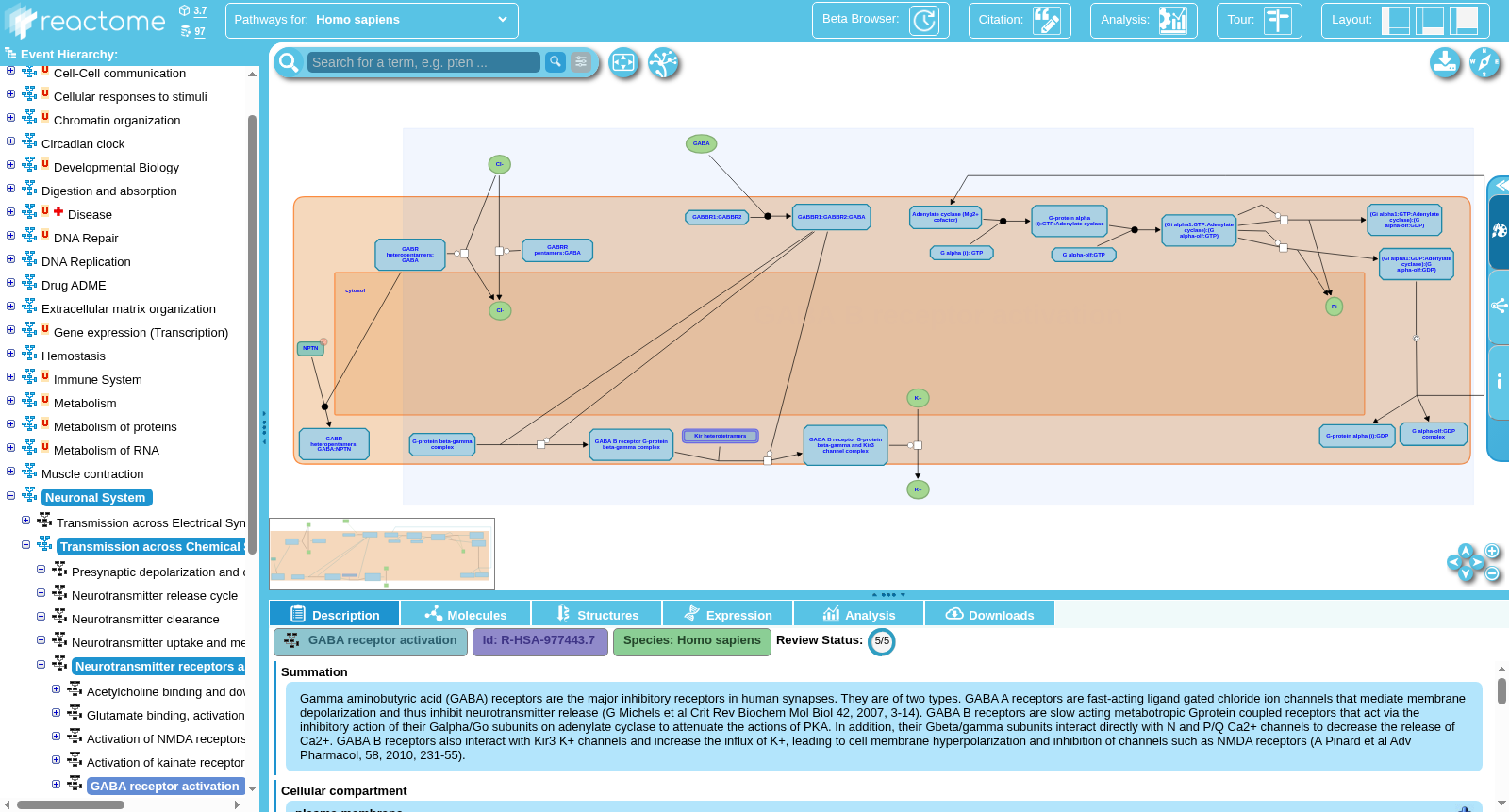Switch to the Molecules tab

pos(466,614)
